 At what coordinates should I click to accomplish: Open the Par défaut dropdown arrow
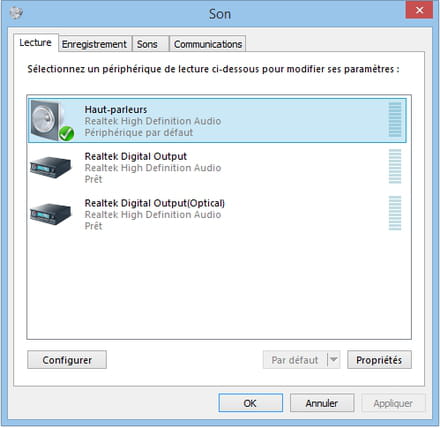[x=333, y=359]
